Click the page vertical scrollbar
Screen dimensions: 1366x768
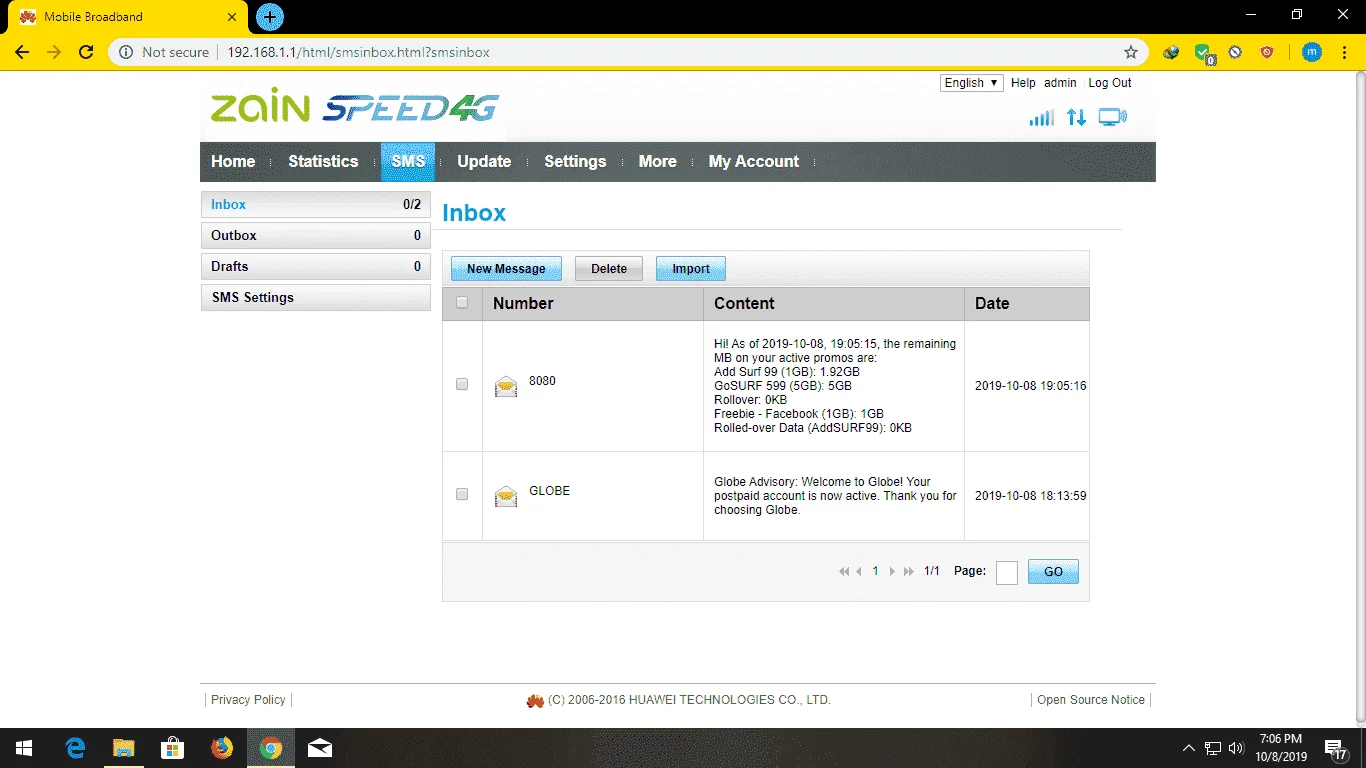[x=1360, y=398]
